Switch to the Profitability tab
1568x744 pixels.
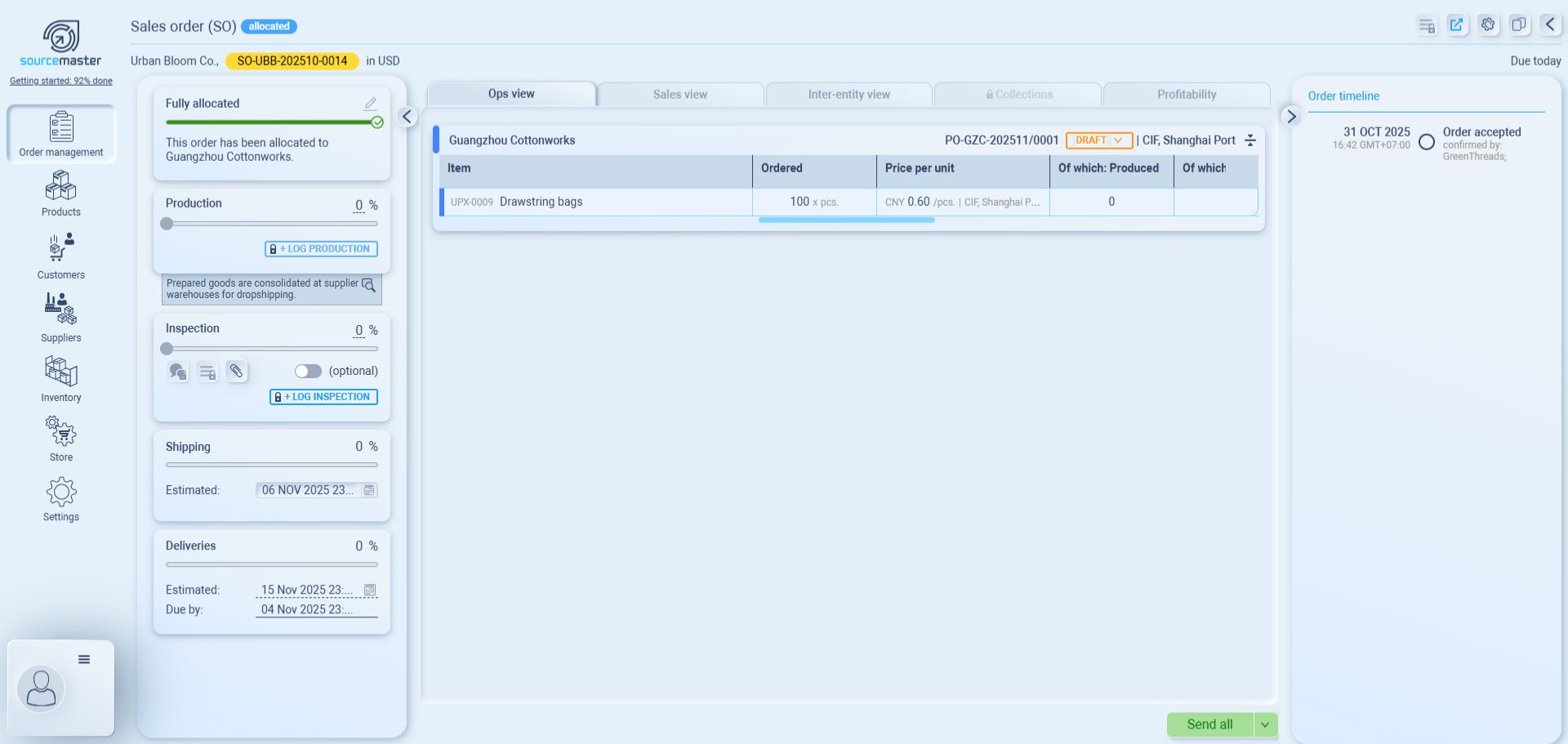(x=1186, y=95)
